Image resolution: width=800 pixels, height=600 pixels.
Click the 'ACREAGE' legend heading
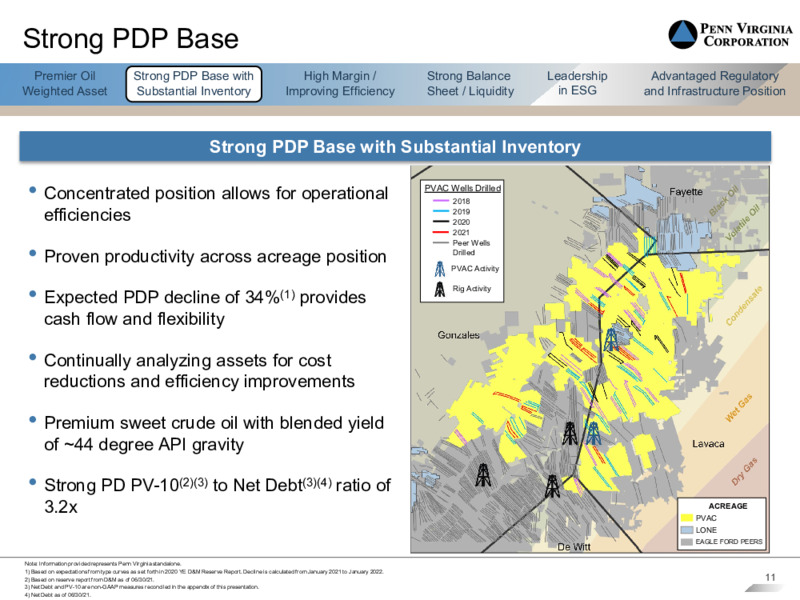pos(728,506)
